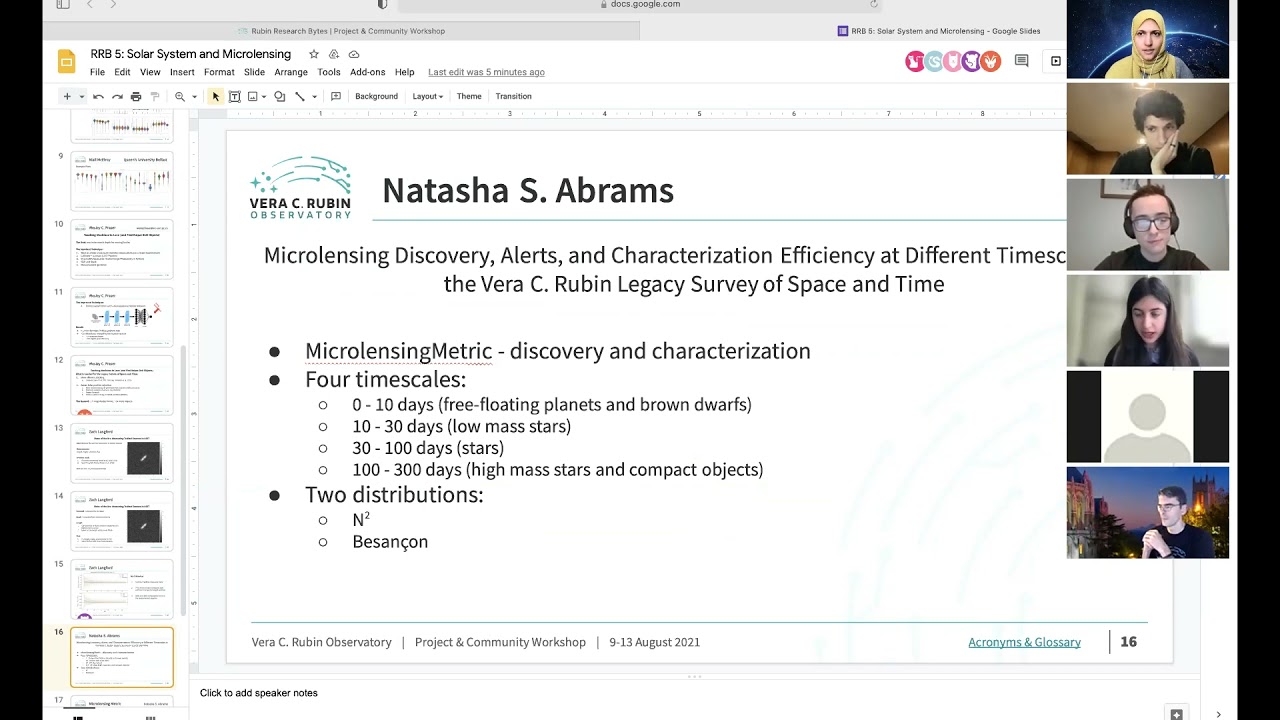Select slide 12 thumbnail
Image resolution: width=1280 pixels, height=720 pixels.
click(121, 385)
